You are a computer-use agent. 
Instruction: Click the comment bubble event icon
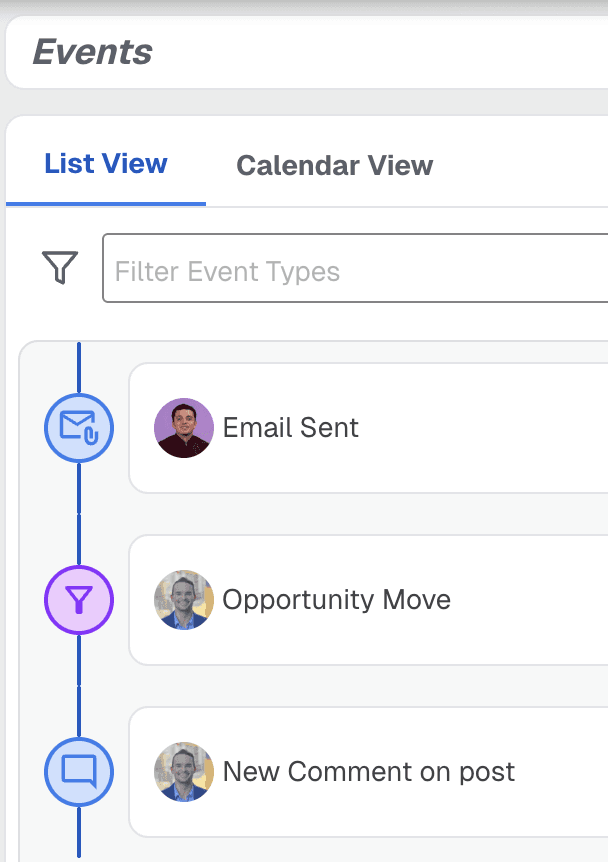coord(79,772)
